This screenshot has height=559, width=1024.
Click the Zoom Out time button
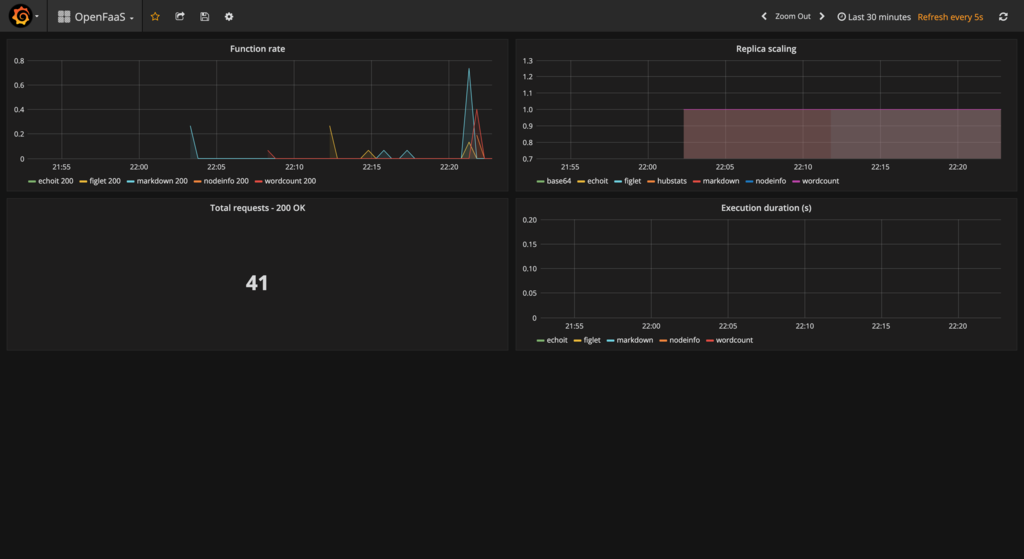793,16
